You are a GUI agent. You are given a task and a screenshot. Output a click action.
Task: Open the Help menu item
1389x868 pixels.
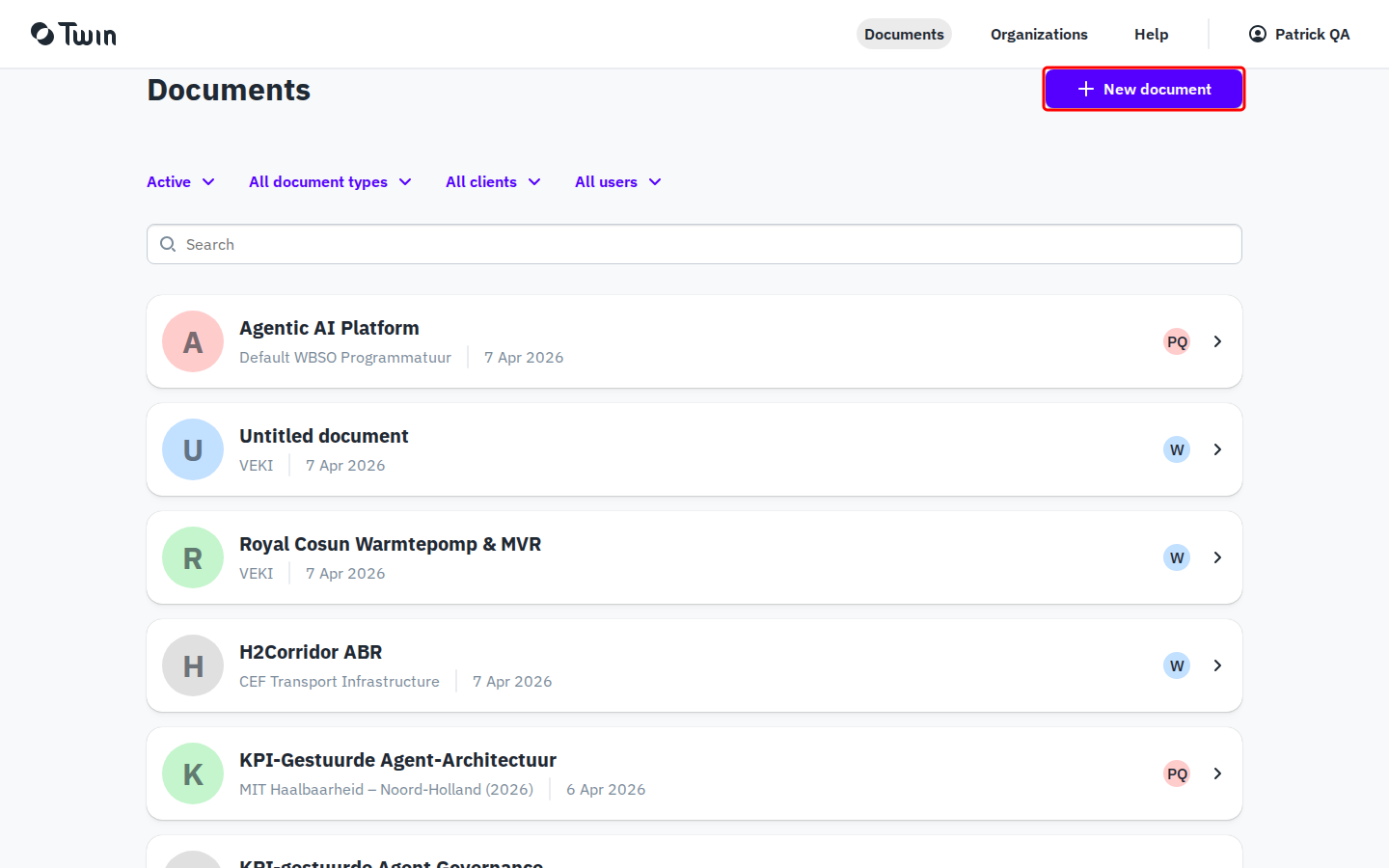(x=1151, y=34)
